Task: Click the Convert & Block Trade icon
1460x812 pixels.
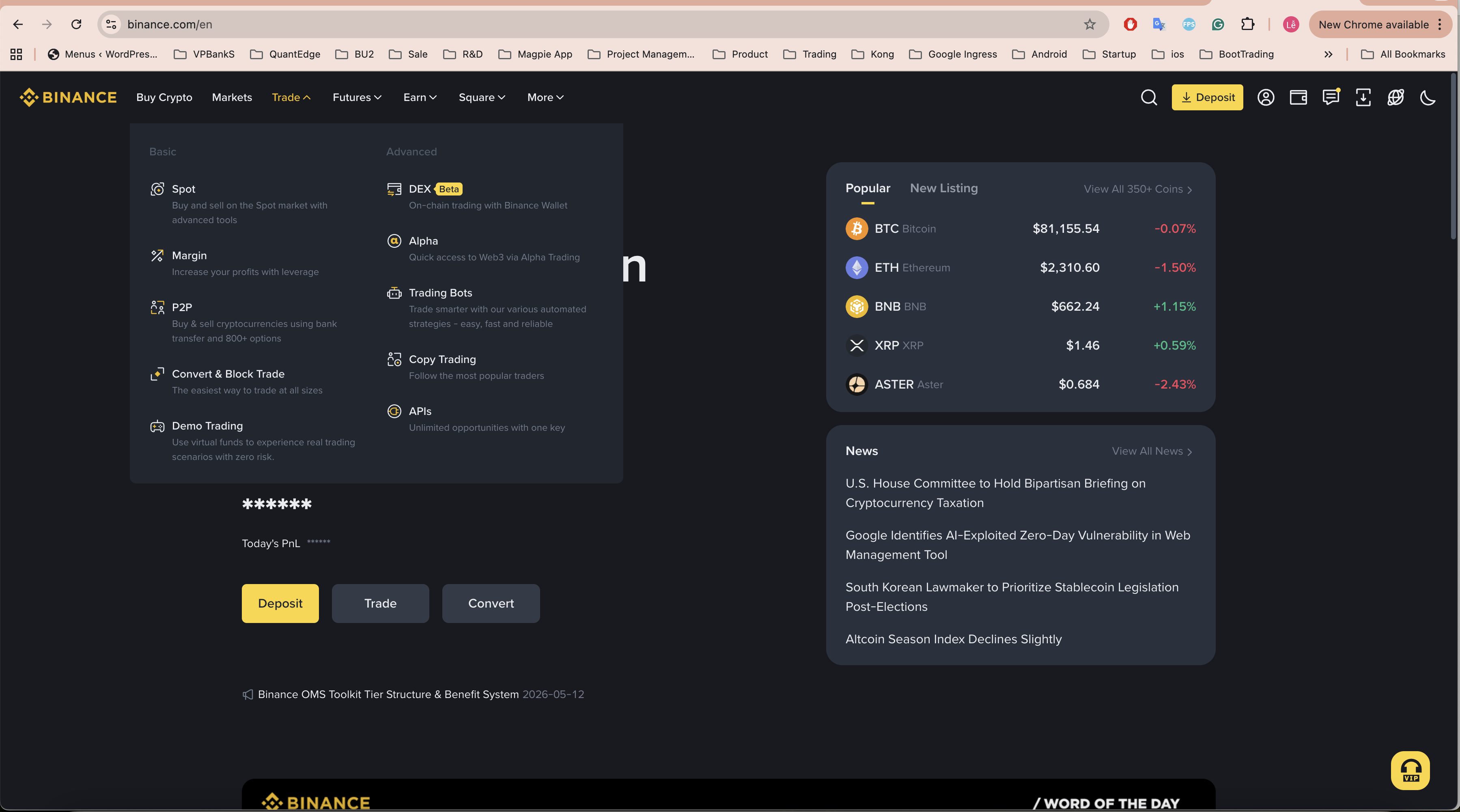Action: pos(157,374)
